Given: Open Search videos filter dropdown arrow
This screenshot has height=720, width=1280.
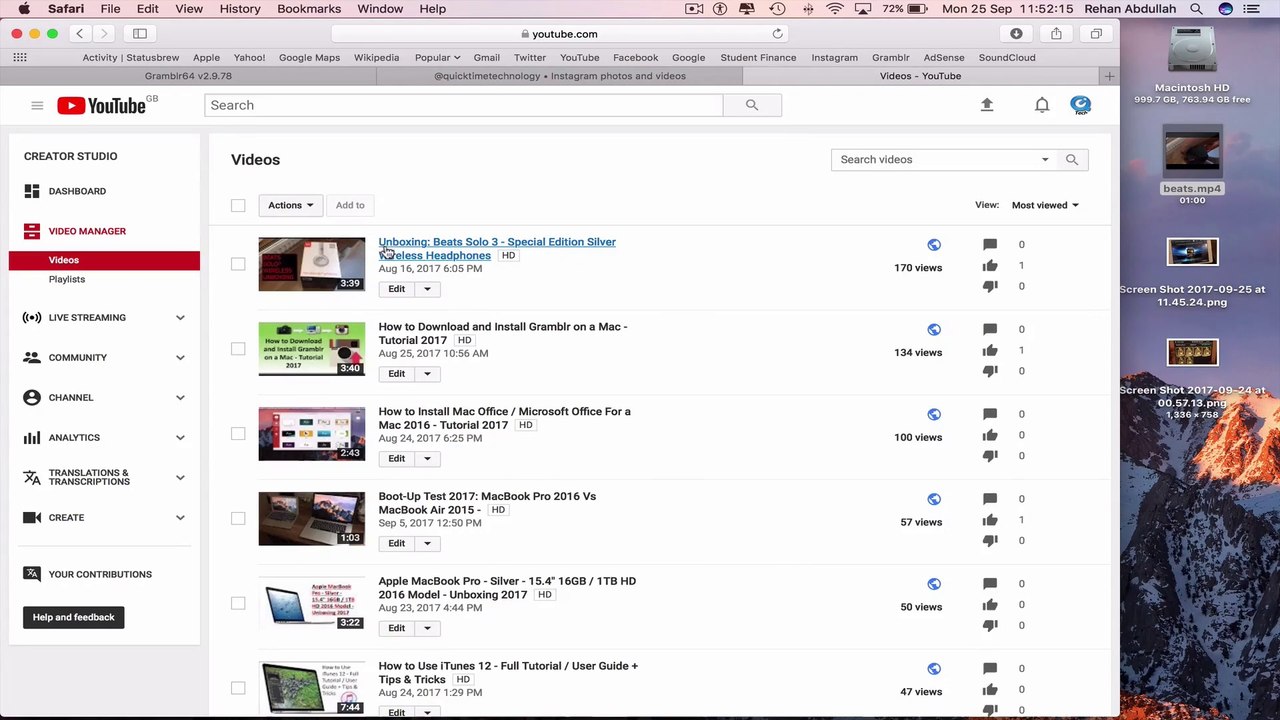Looking at the screenshot, I should click(x=1045, y=160).
